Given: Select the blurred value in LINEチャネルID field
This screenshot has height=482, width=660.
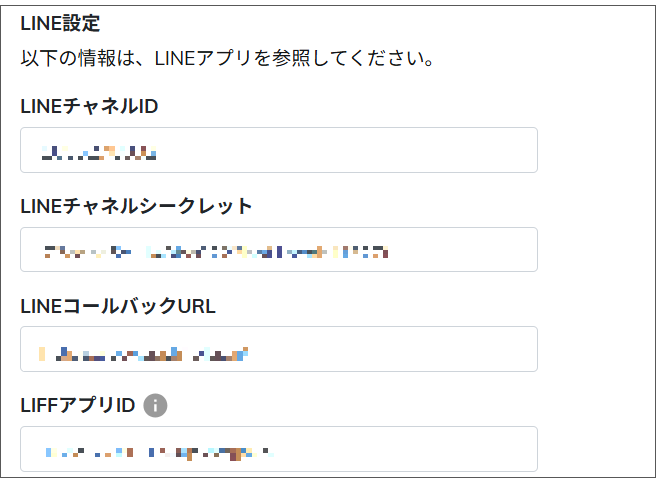Looking at the screenshot, I should [99, 153].
